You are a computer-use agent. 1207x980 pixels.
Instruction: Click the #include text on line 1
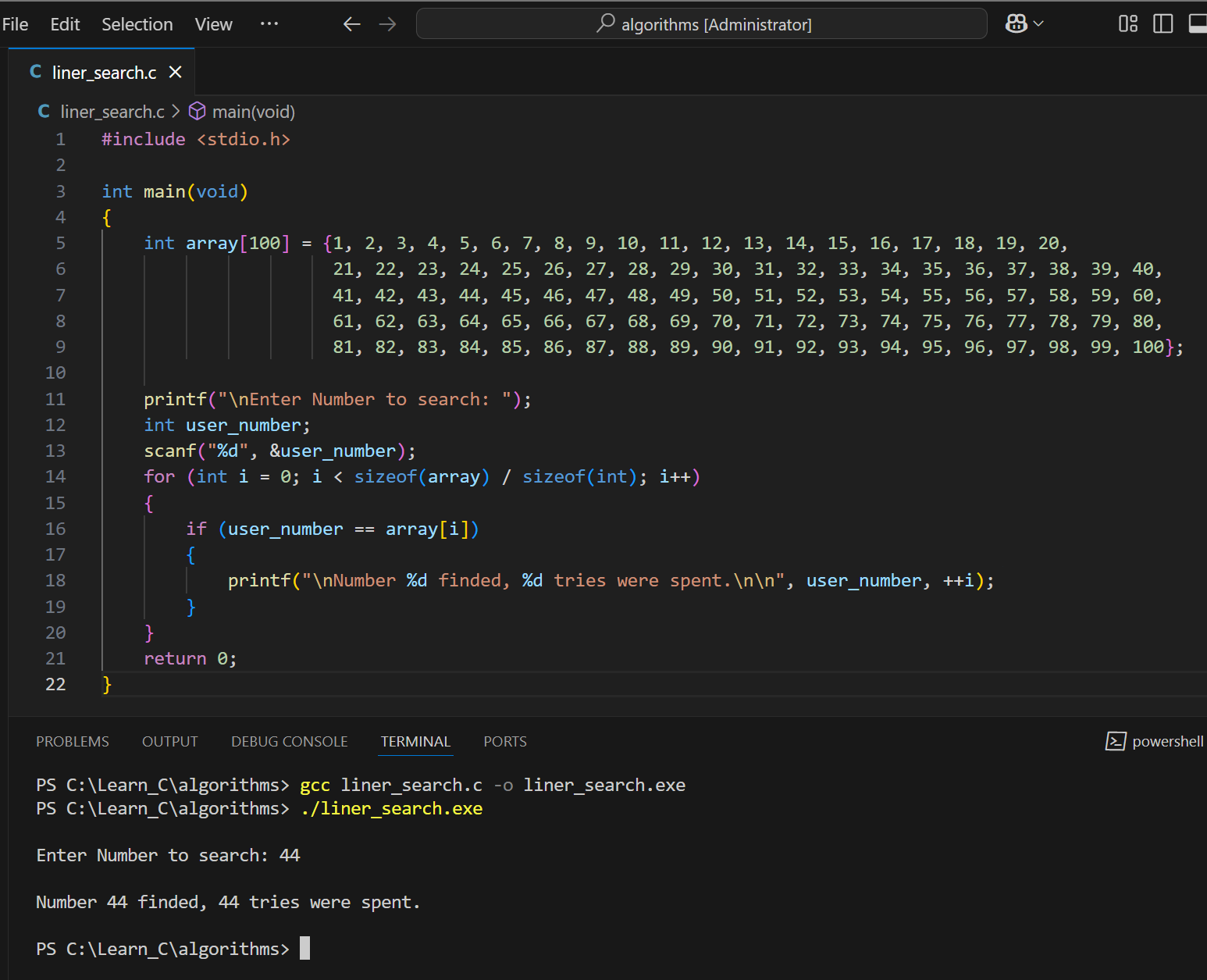pyautogui.click(x=144, y=140)
